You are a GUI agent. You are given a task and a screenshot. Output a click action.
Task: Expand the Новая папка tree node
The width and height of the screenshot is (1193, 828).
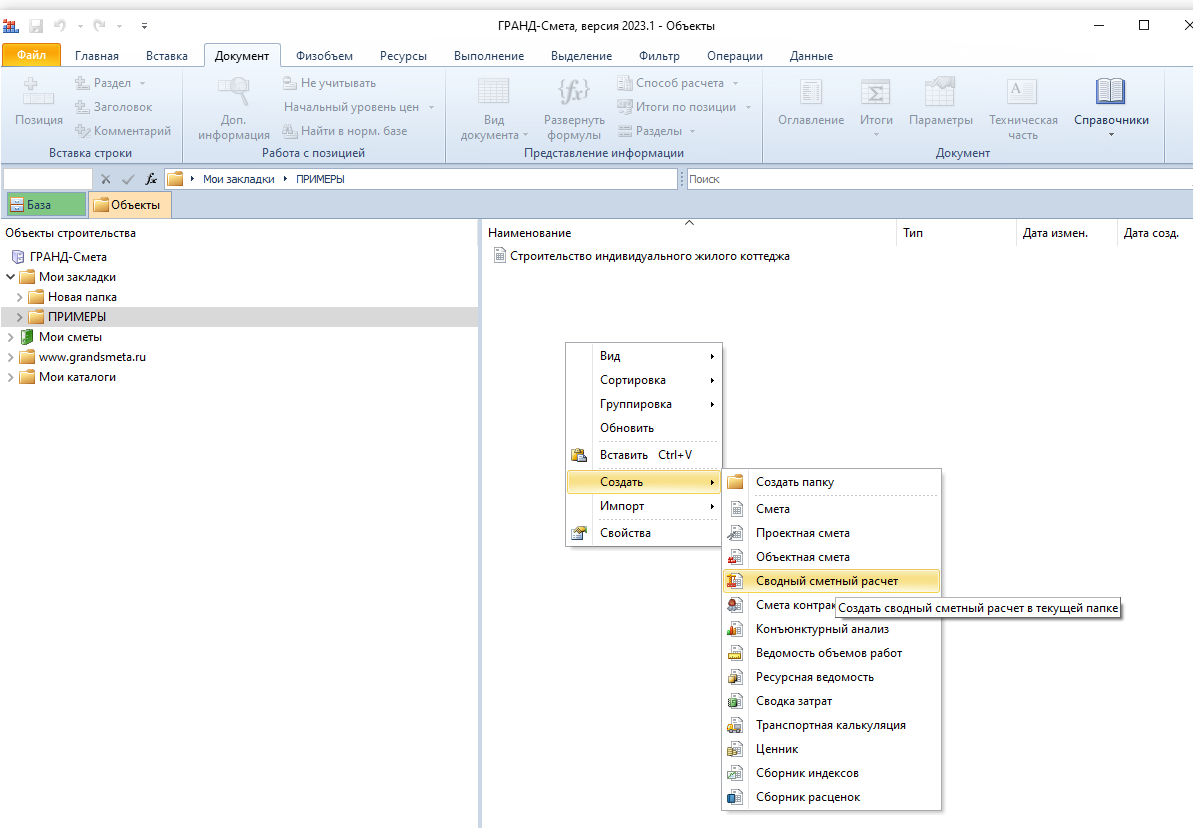tap(20, 297)
